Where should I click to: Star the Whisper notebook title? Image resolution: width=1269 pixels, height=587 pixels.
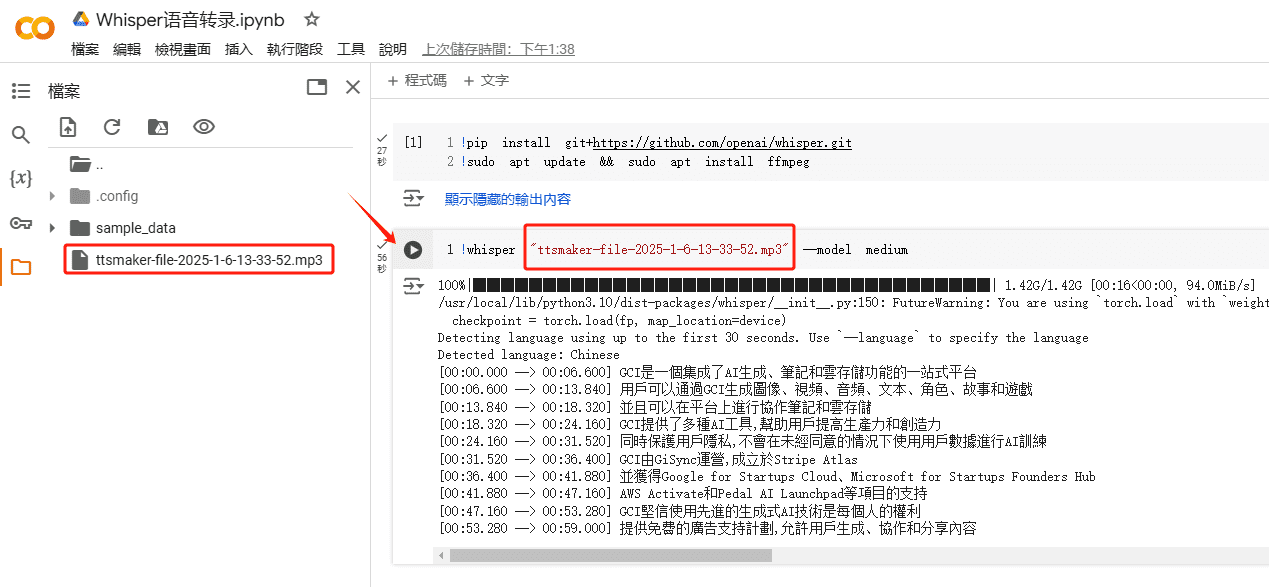click(312, 19)
